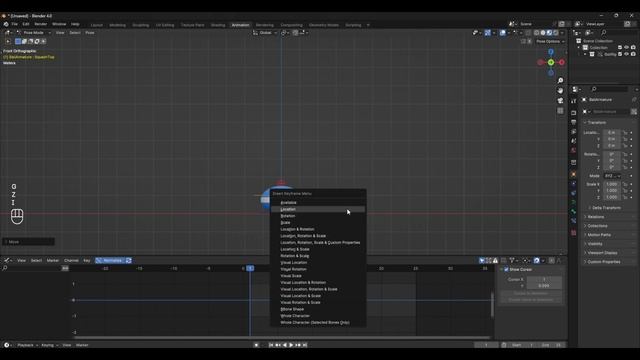Pick Location, Rotation & Scale keyframe entry

coord(318,236)
